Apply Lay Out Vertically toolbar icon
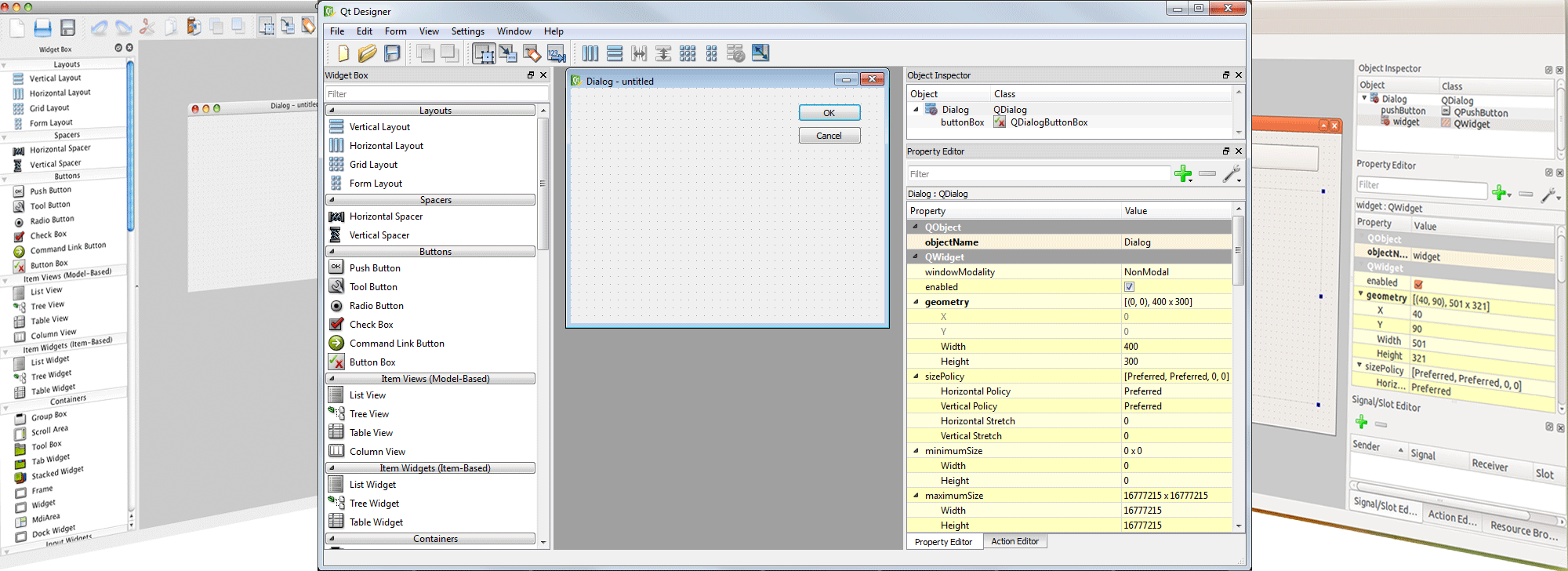Screen dimensions: 1568x571 click(x=615, y=53)
